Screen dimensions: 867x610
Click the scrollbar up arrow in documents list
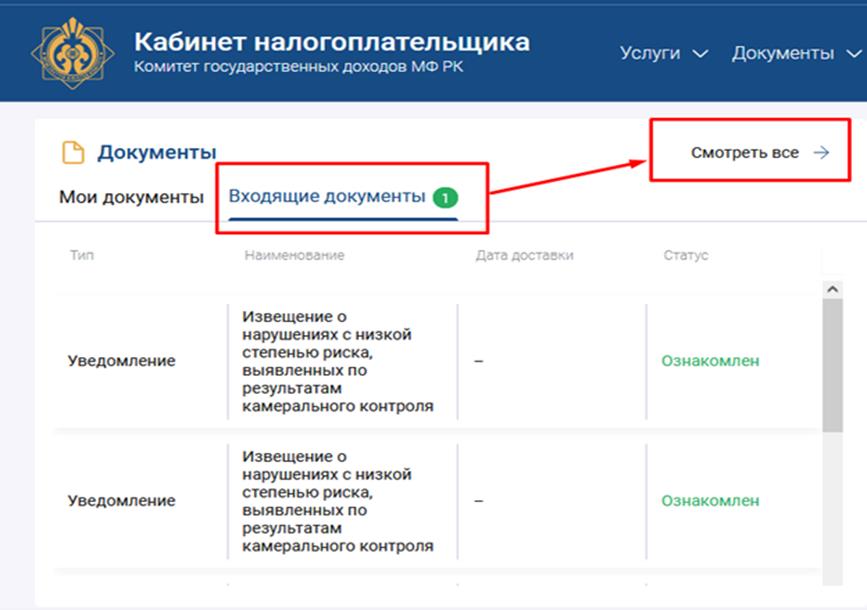pos(832,288)
